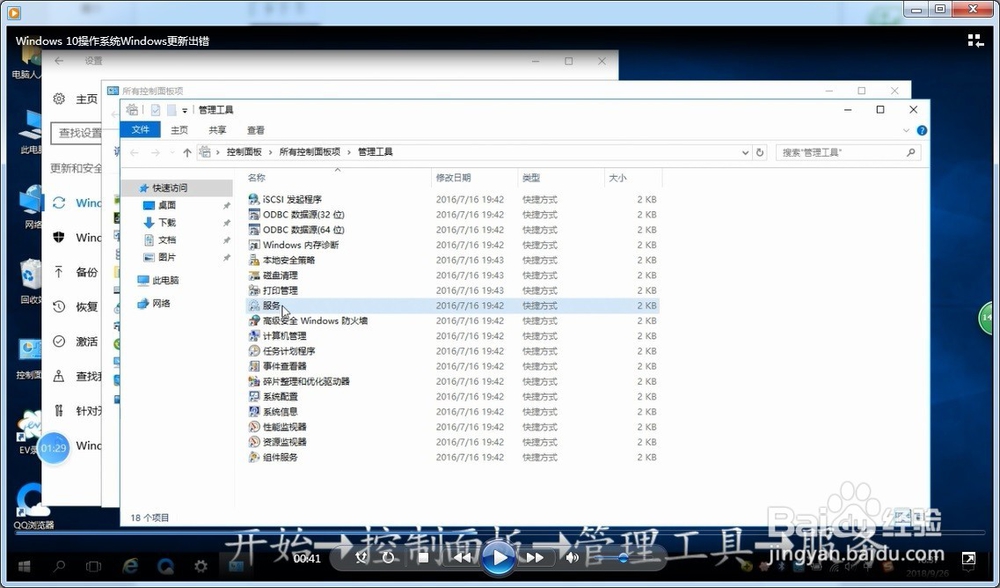The width and height of the screenshot is (1000, 588).
Task: Select the 磁盘清理 icon
Action: point(254,276)
